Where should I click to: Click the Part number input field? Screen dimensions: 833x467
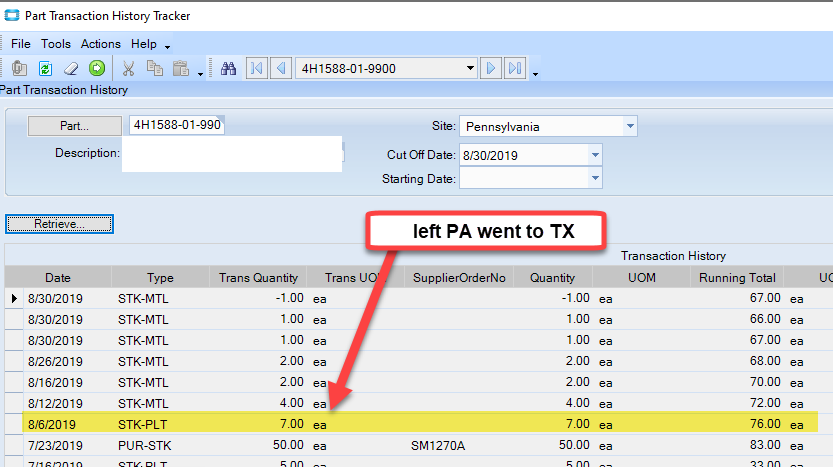coord(177,125)
